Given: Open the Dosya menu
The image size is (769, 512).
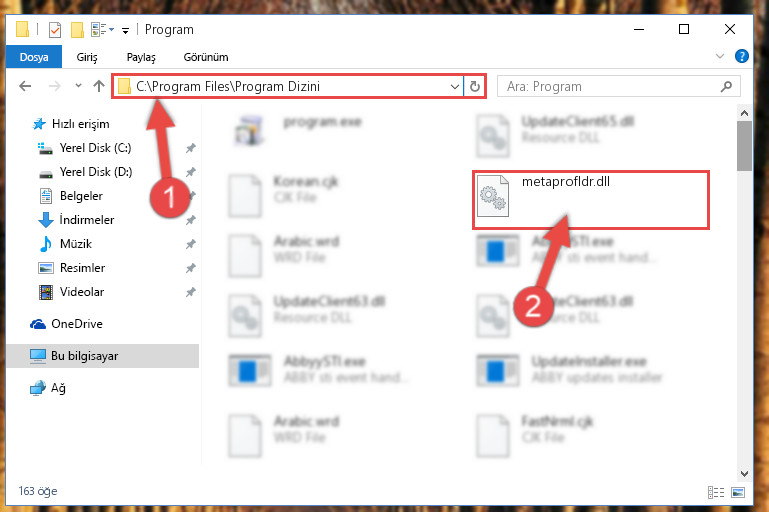Looking at the screenshot, I should [34, 57].
